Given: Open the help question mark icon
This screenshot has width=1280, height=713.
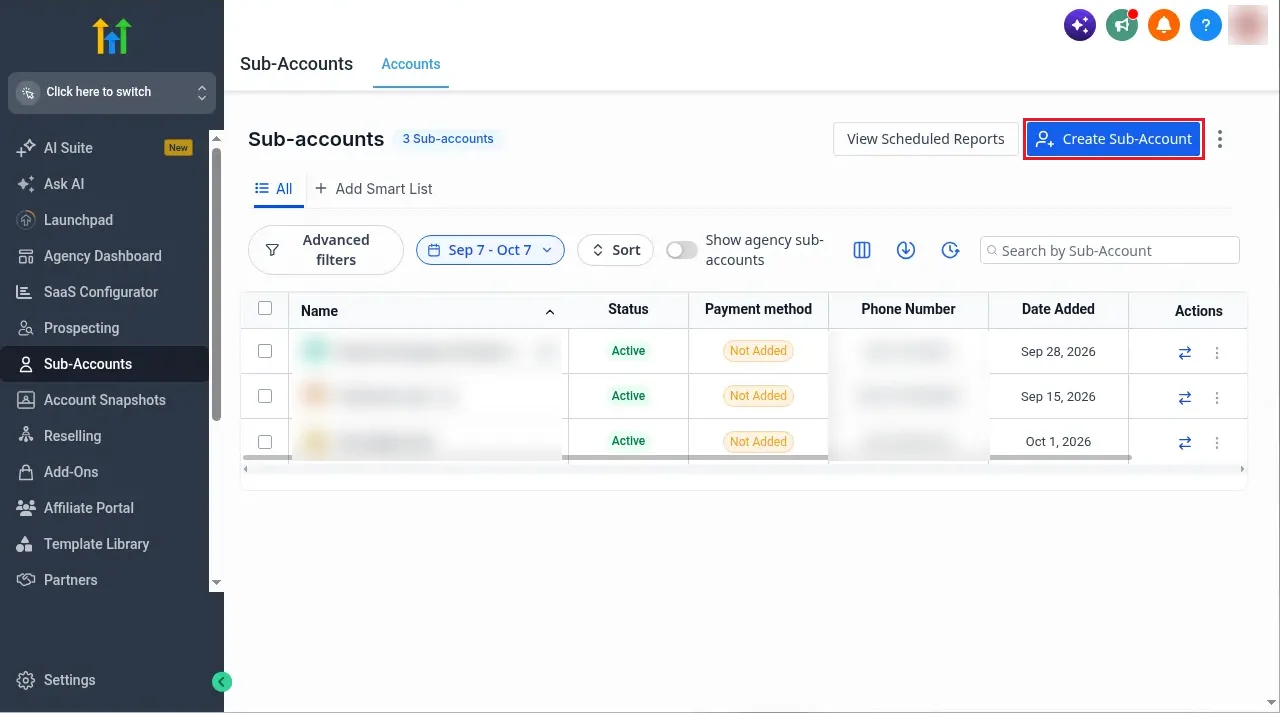Looking at the screenshot, I should click(1206, 25).
